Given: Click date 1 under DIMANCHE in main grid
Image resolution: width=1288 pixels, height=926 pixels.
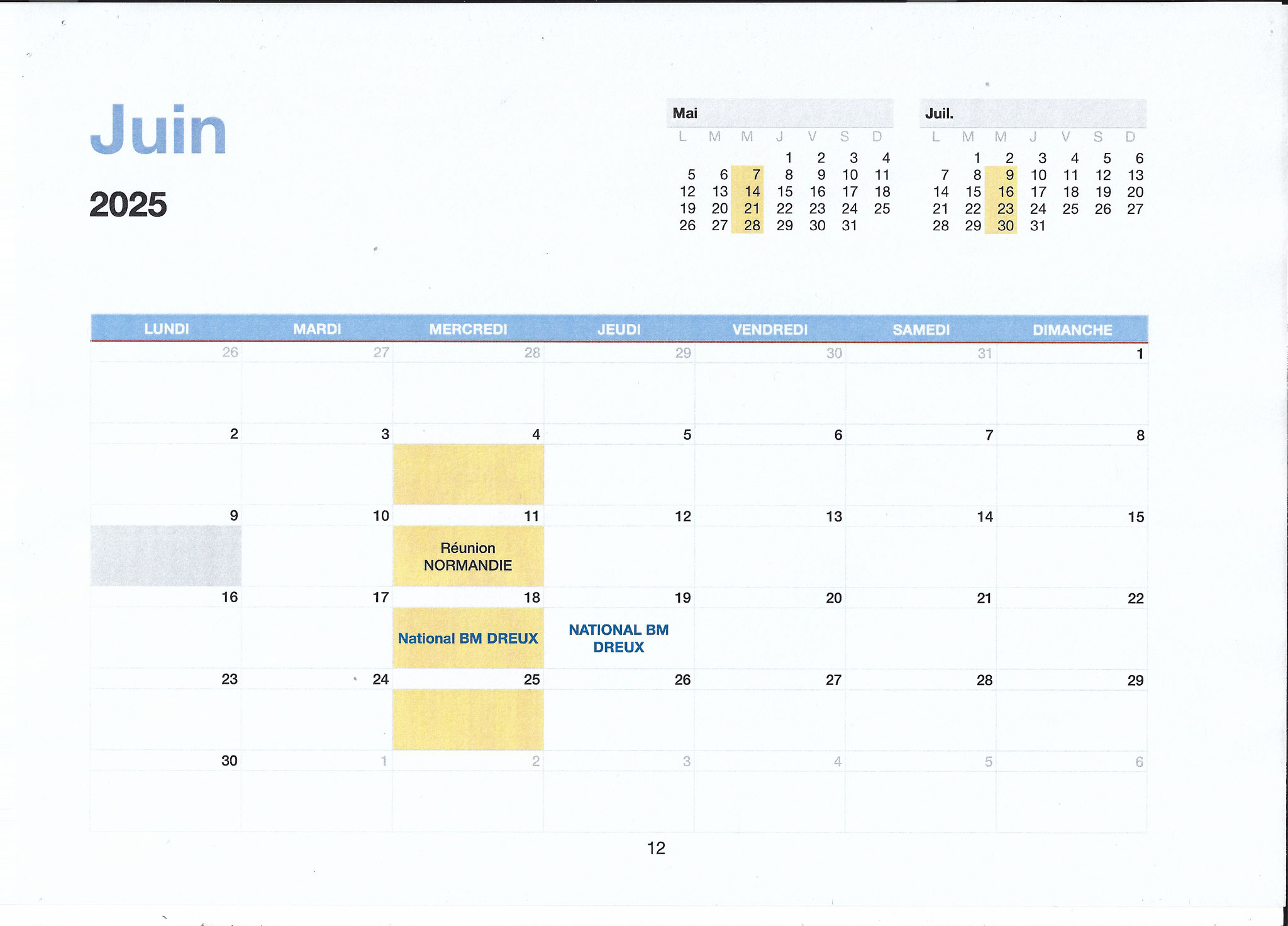Looking at the screenshot, I should coord(1140,354).
